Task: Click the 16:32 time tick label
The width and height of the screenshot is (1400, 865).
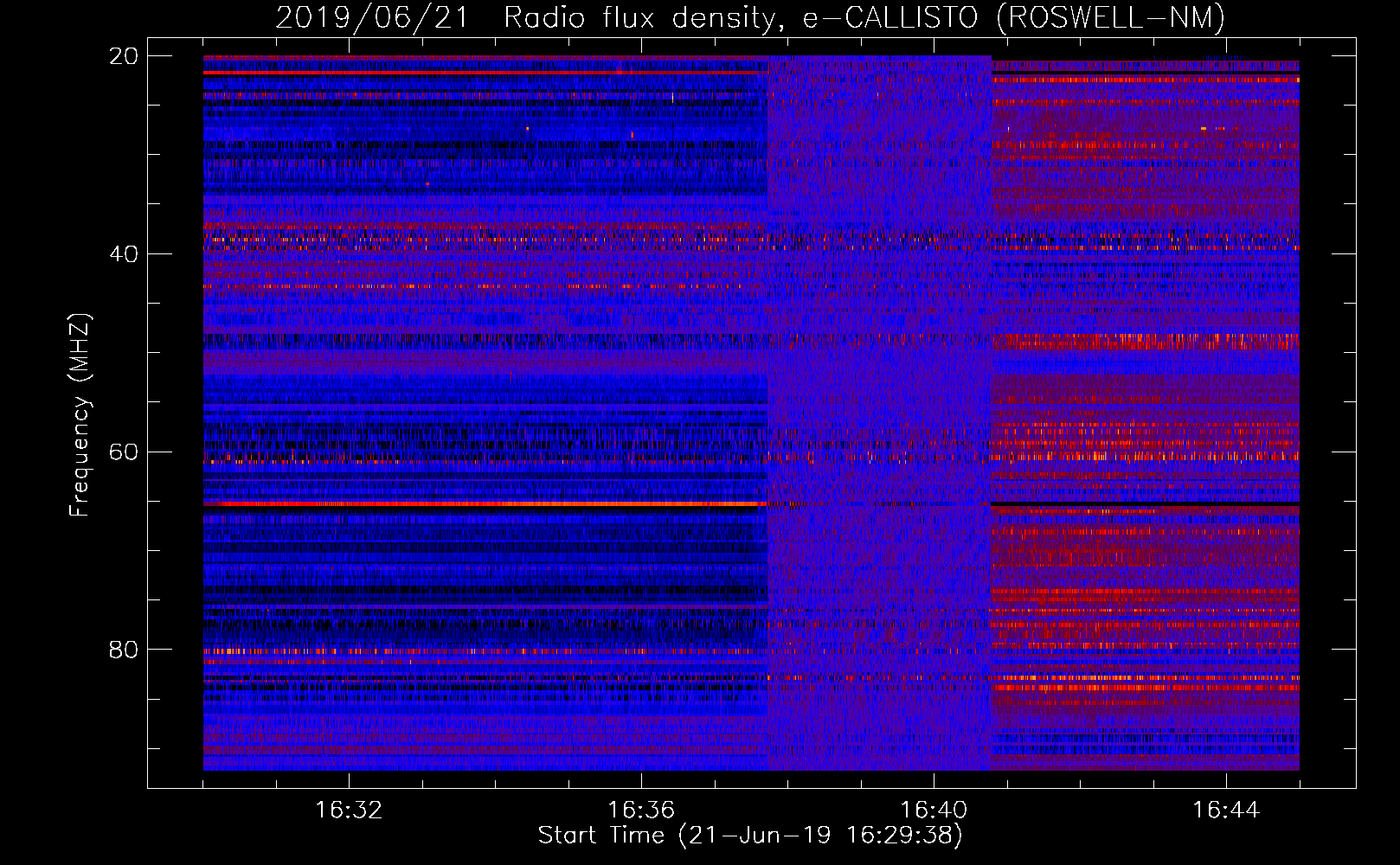Action: click(x=349, y=811)
